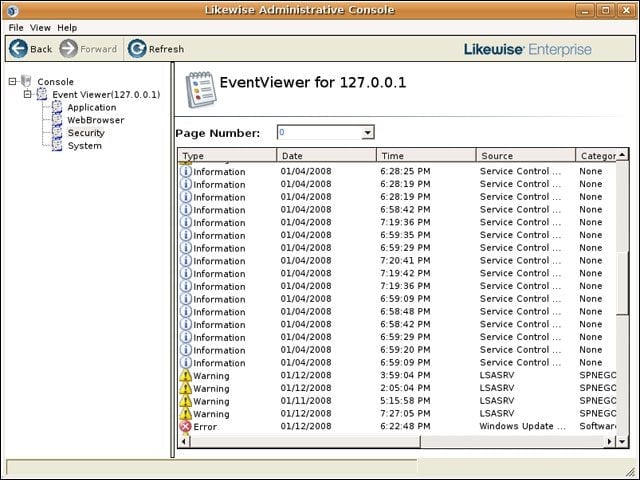Click the time '6:22:48 PM'
Screen dimensions: 640x480
pyautogui.click(x=405, y=426)
